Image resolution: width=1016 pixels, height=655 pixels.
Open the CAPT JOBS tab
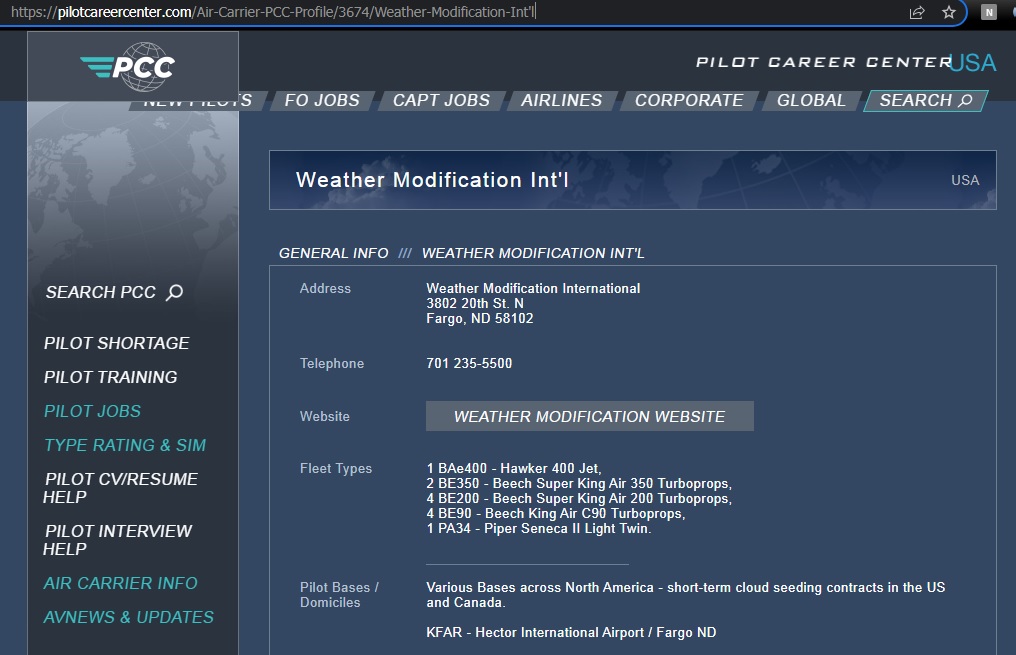[441, 100]
